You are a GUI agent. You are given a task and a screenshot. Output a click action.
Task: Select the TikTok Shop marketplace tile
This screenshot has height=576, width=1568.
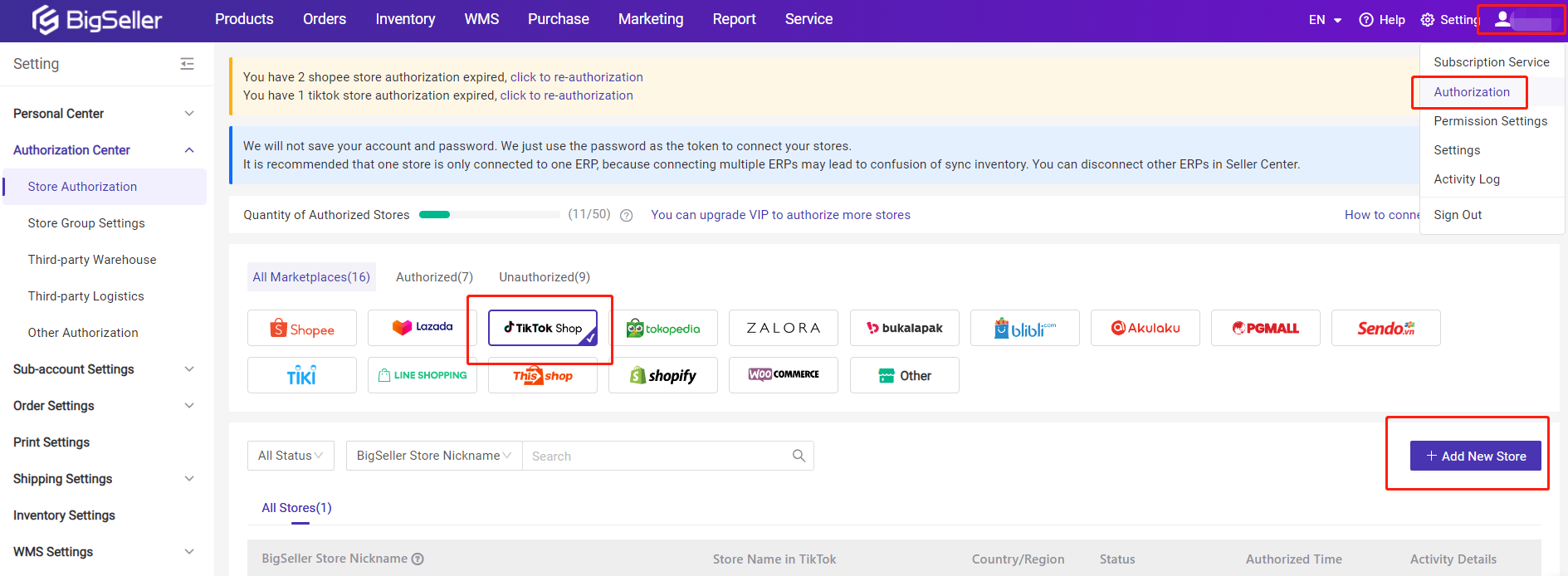[543, 328]
